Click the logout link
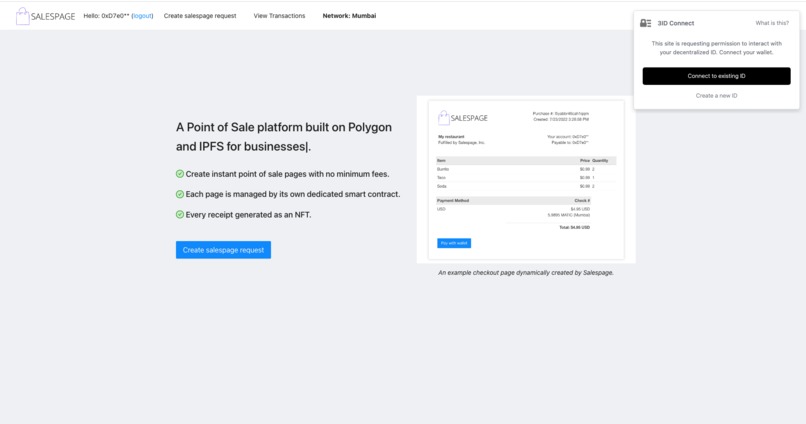This screenshot has height=424, width=806. coord(142,16)
